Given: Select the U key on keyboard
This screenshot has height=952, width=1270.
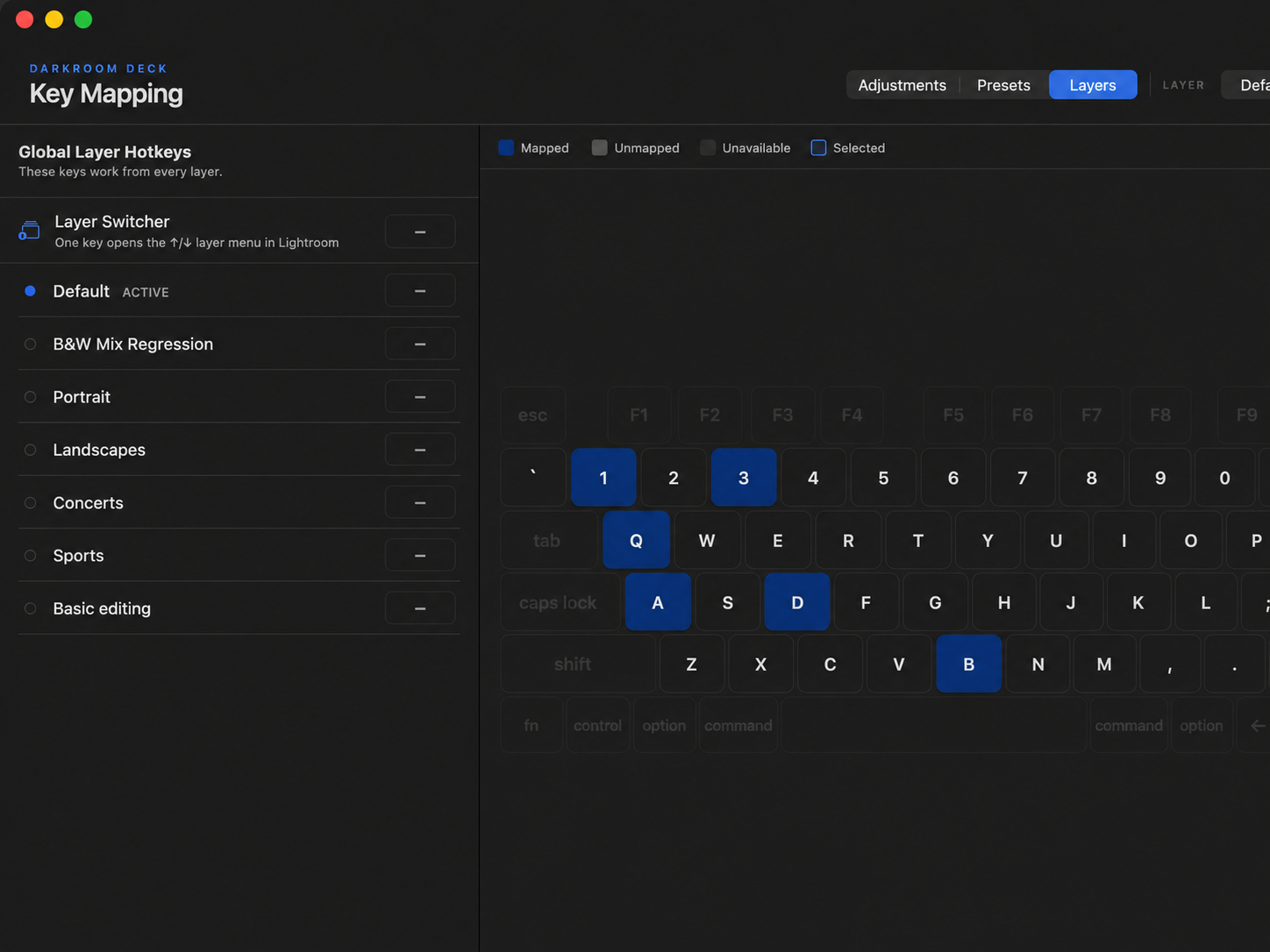Looking at the screenshot, I should click(1056, 541).
